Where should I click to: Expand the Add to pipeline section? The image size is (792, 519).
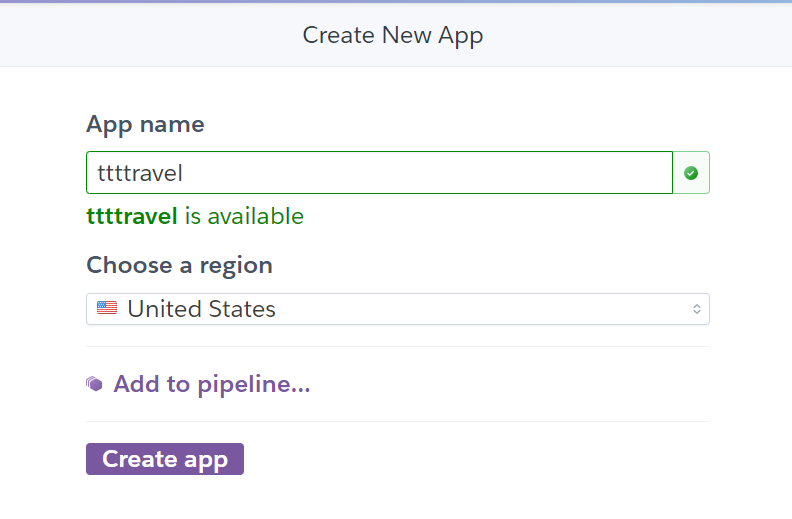(211, 384)
